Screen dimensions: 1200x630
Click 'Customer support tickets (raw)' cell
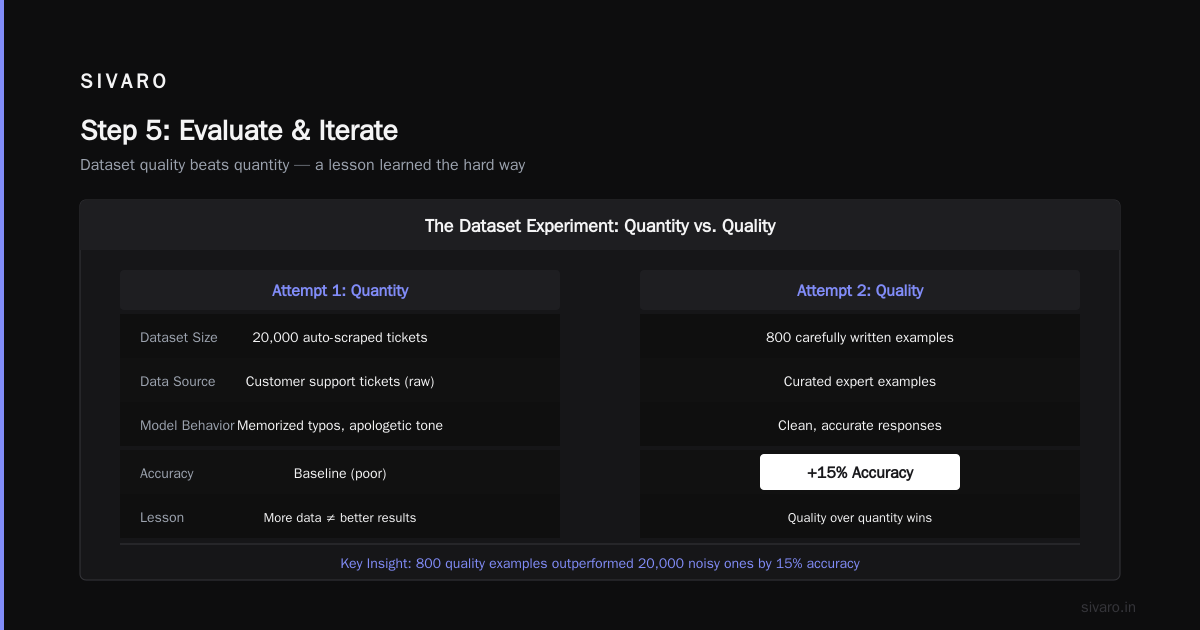[x=340, y=382]
